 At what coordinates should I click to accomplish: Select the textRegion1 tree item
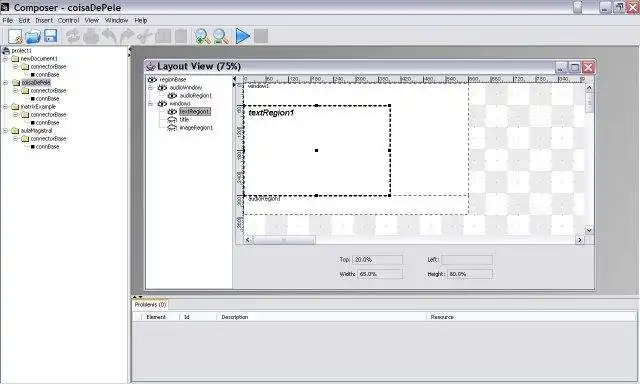click(x=195, y=112)
